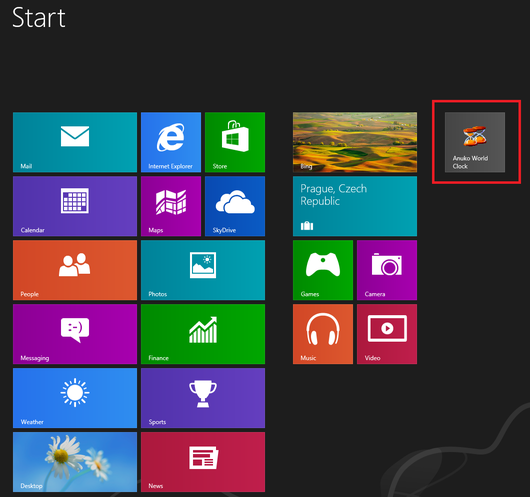Open the Sports tile
Image resolution: width=530 pixels, height=497 pixels.
(203, 398)
